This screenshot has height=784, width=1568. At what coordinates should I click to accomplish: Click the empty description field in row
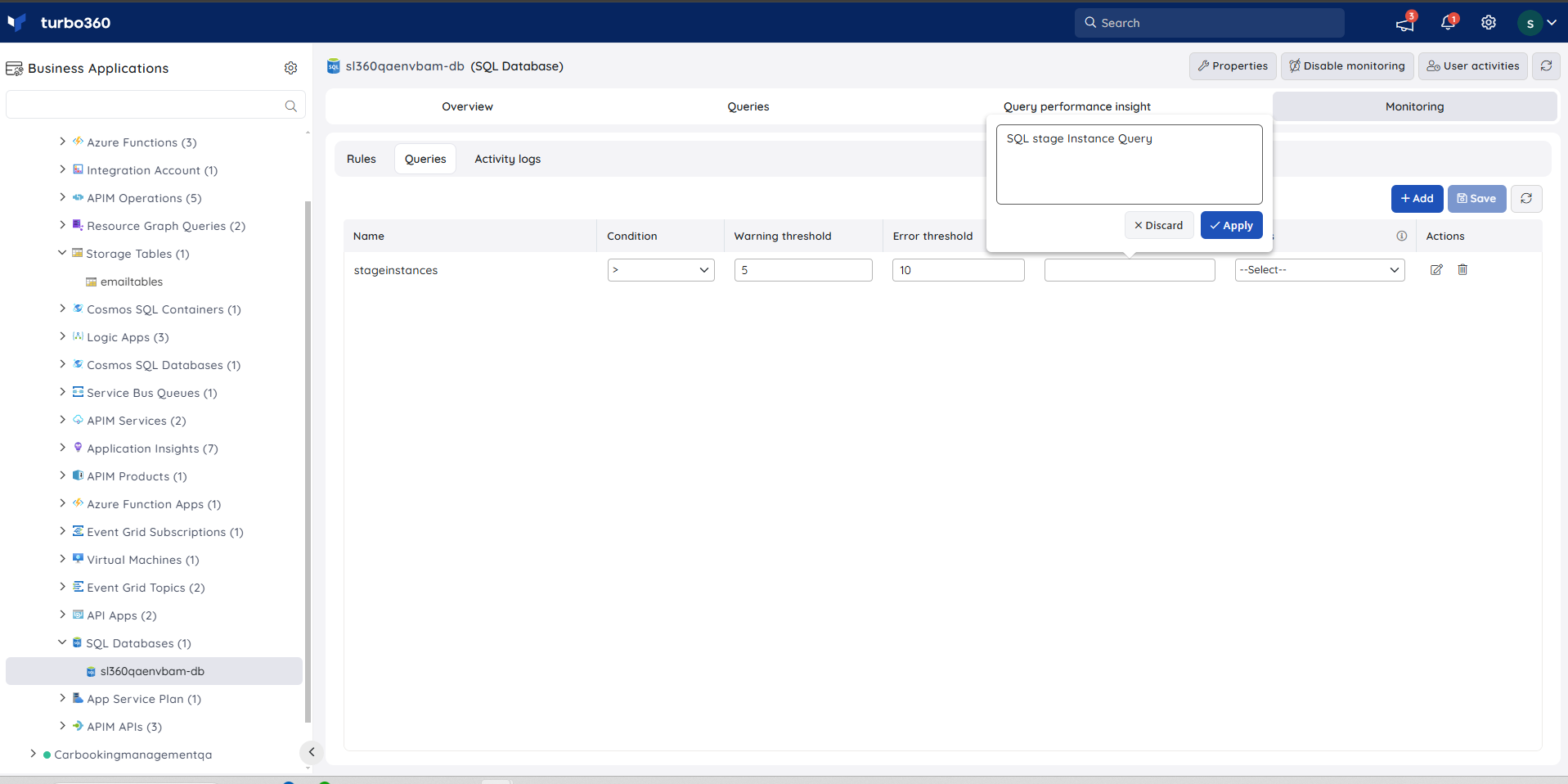[x=1130, y=270]
